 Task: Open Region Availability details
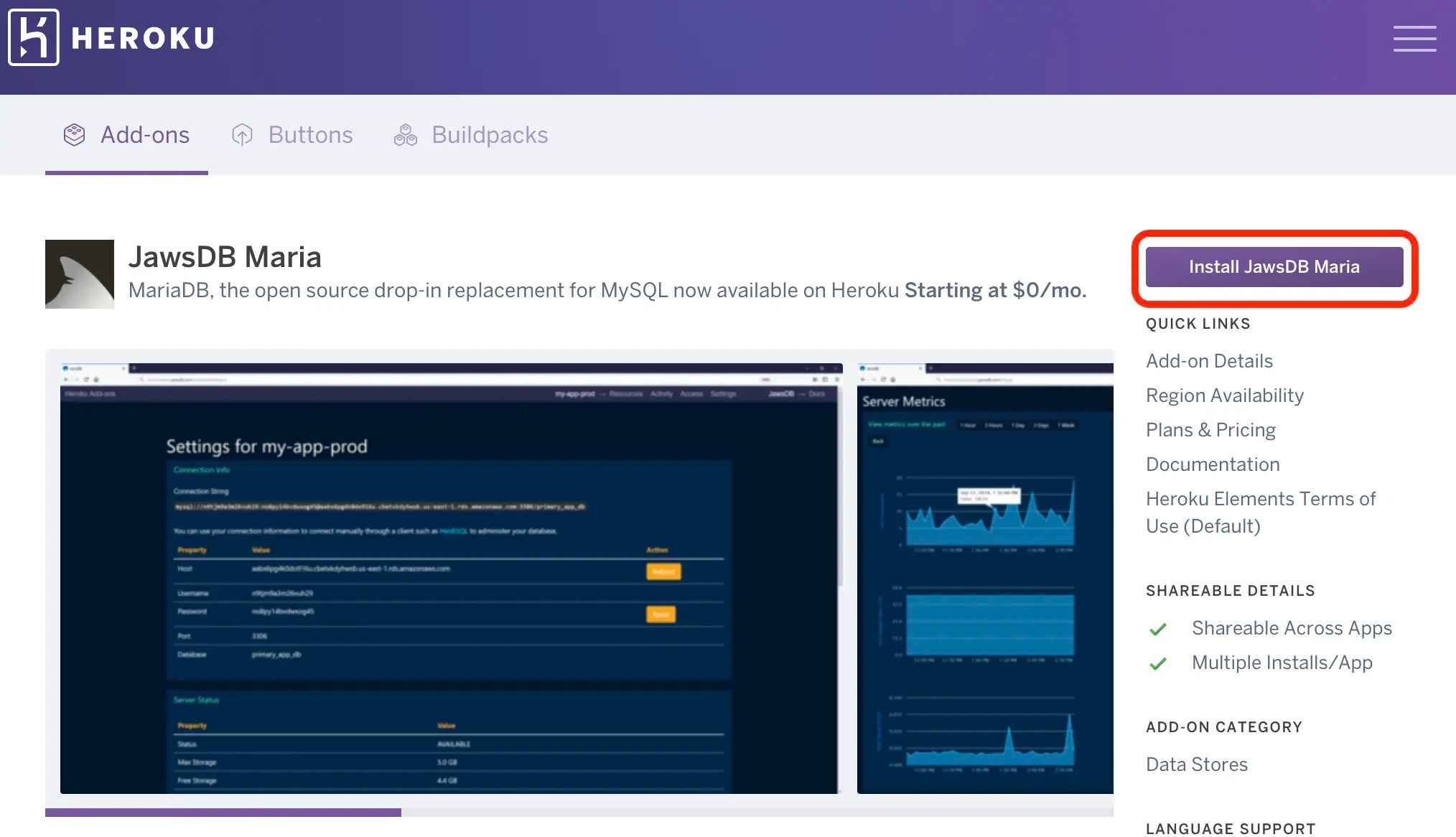[1224, 395]
